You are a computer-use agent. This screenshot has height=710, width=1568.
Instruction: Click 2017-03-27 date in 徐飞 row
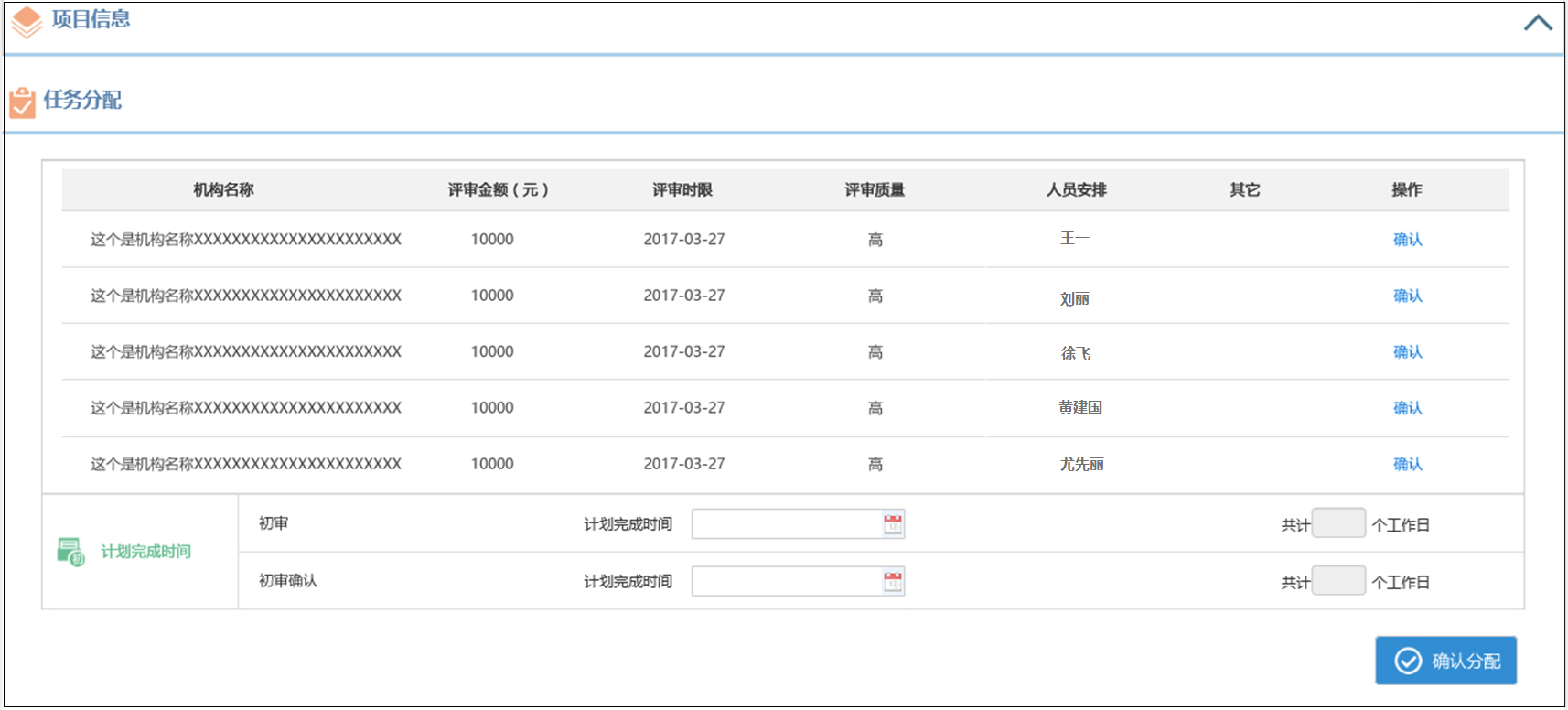[x=684, y=352]
